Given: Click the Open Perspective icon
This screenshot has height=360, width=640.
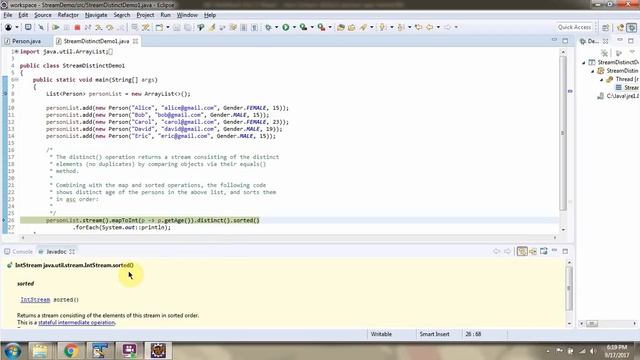Looking at the screenshot, I should 606,27.
